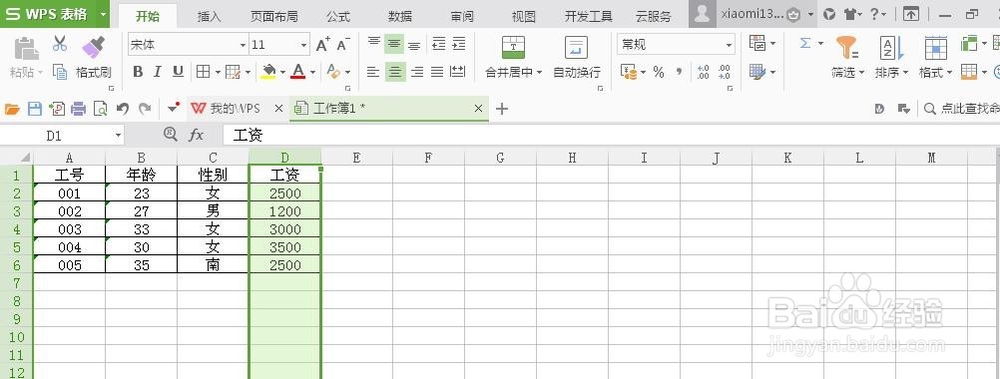Image resolution: width=1000 pixels, height=379 pixels.
Task: Apply distributed alignment icon
Action: (x=457, y=71)
